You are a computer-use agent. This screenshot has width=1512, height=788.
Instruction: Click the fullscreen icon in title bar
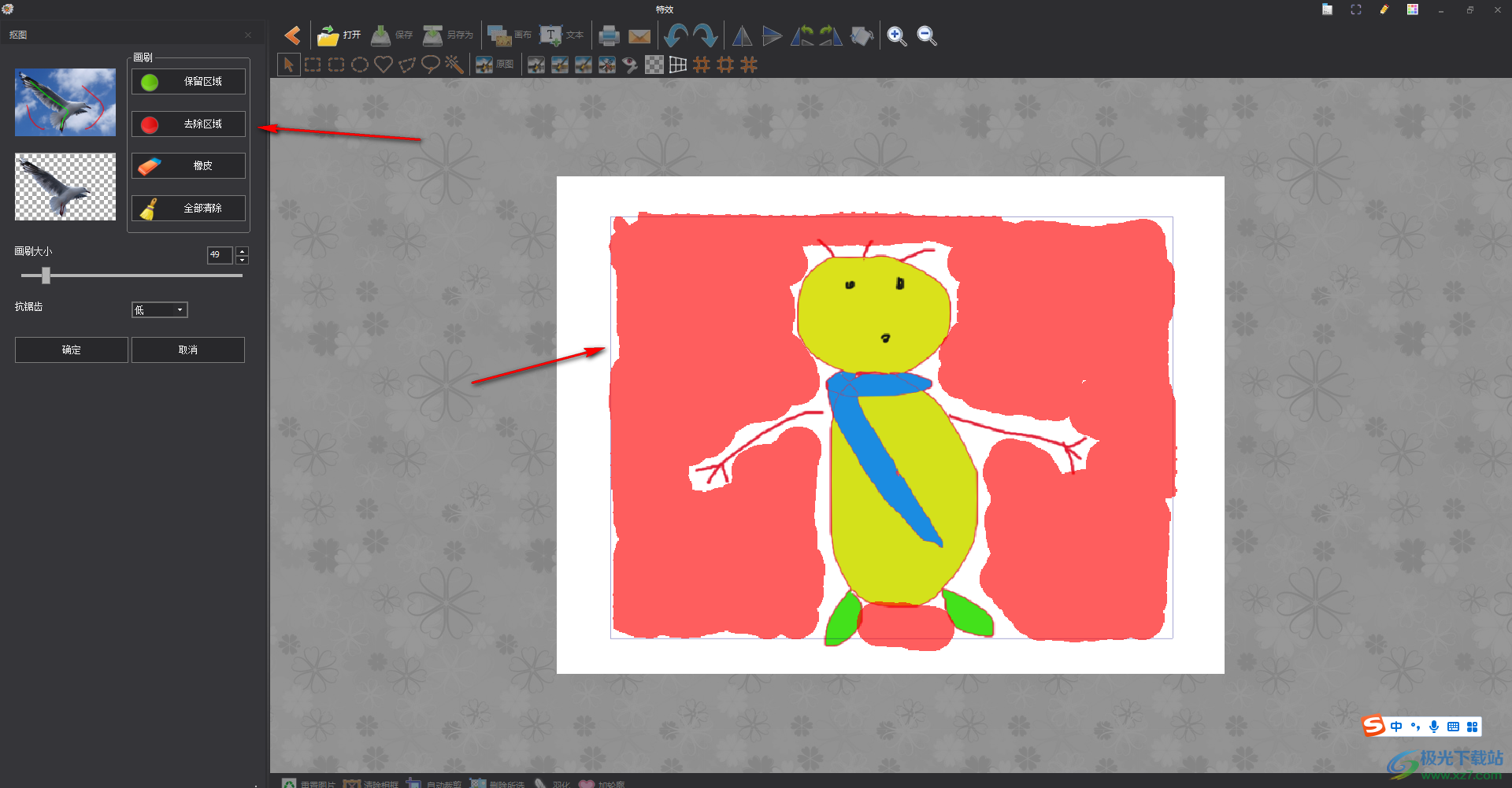click(1356, 9)
